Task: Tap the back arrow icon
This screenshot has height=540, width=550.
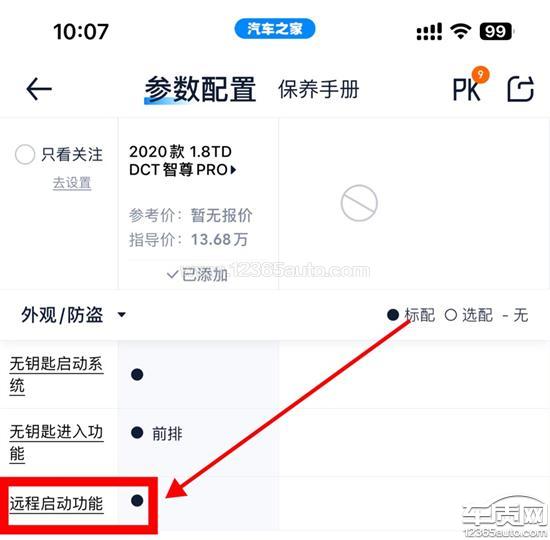Action: click(x=39, y=89)
